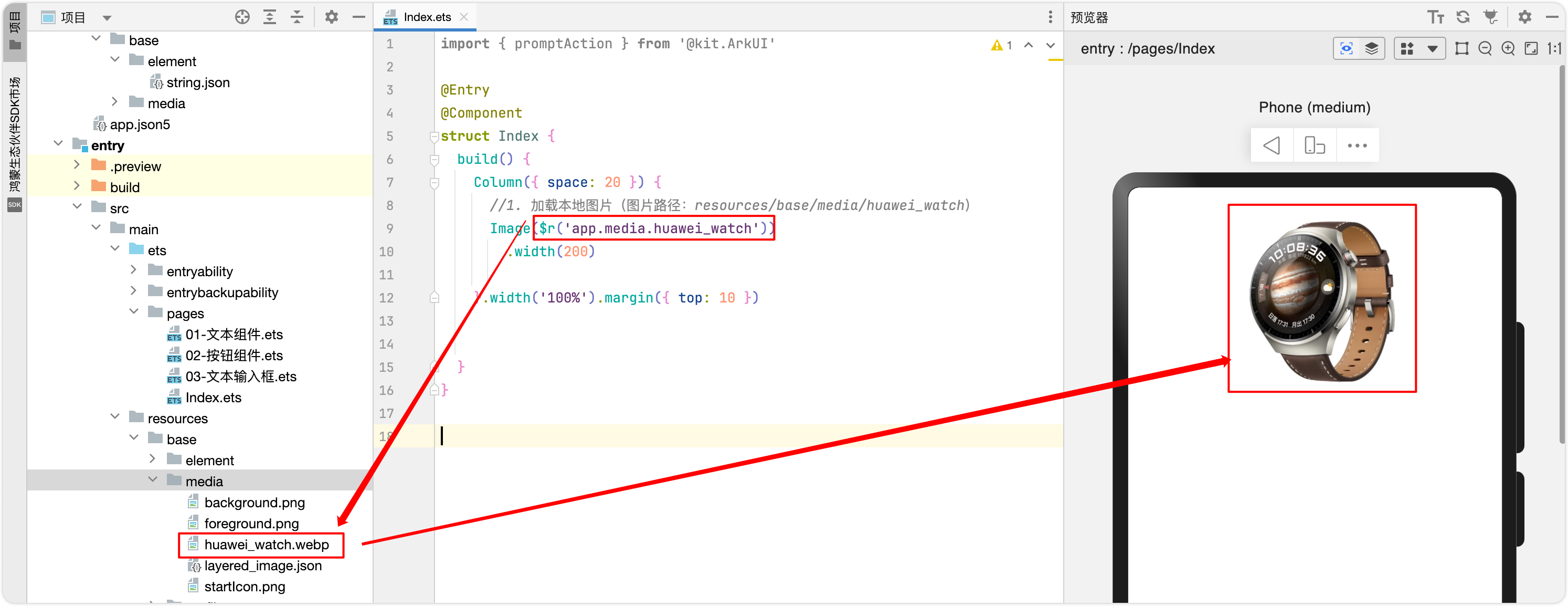Expand the build folder
1568x606 pixels.
click(x=77, y=187)
